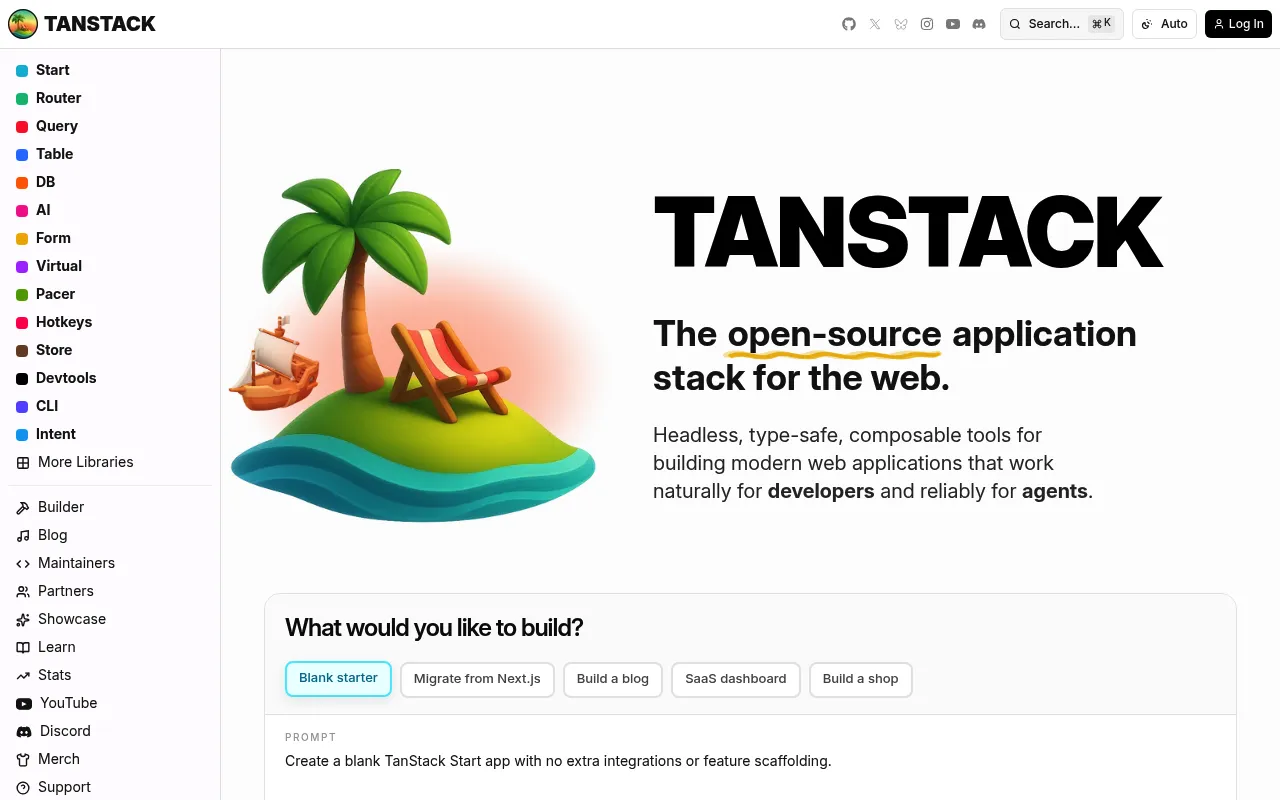Open the Search box

pos(1062,24)
